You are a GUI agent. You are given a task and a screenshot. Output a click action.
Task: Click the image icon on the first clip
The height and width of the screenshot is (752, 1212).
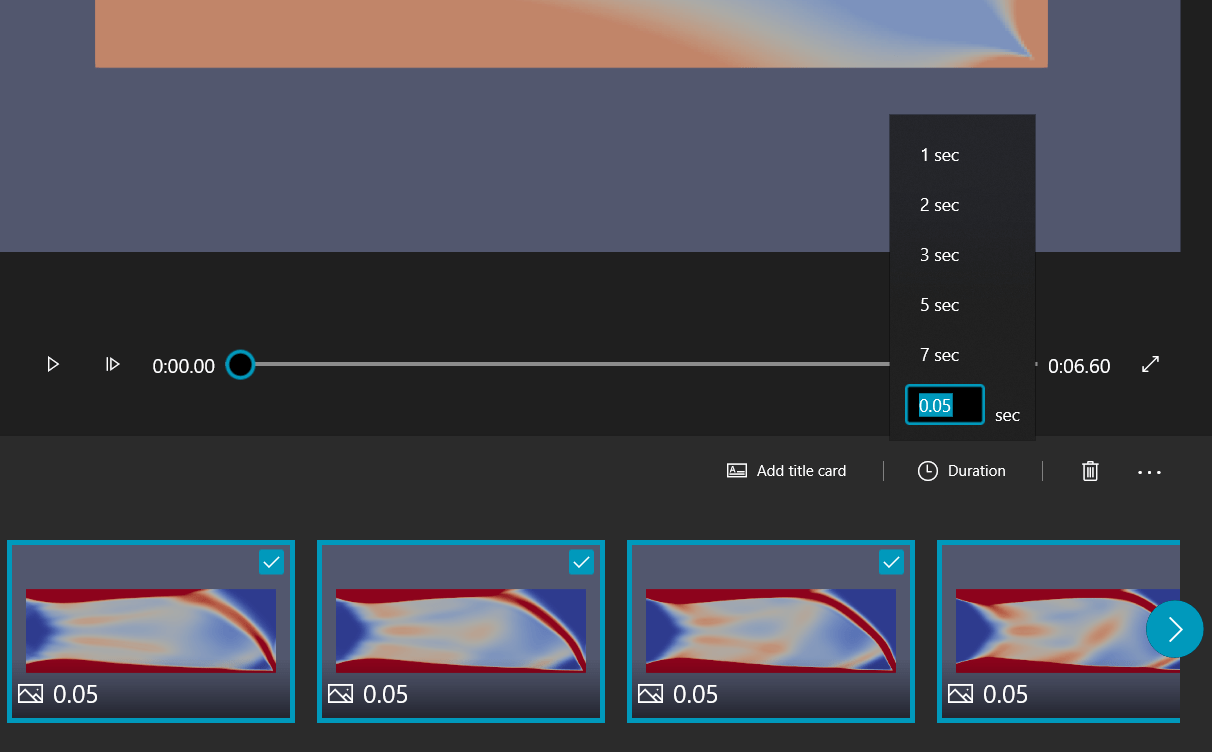pos(31,693)
